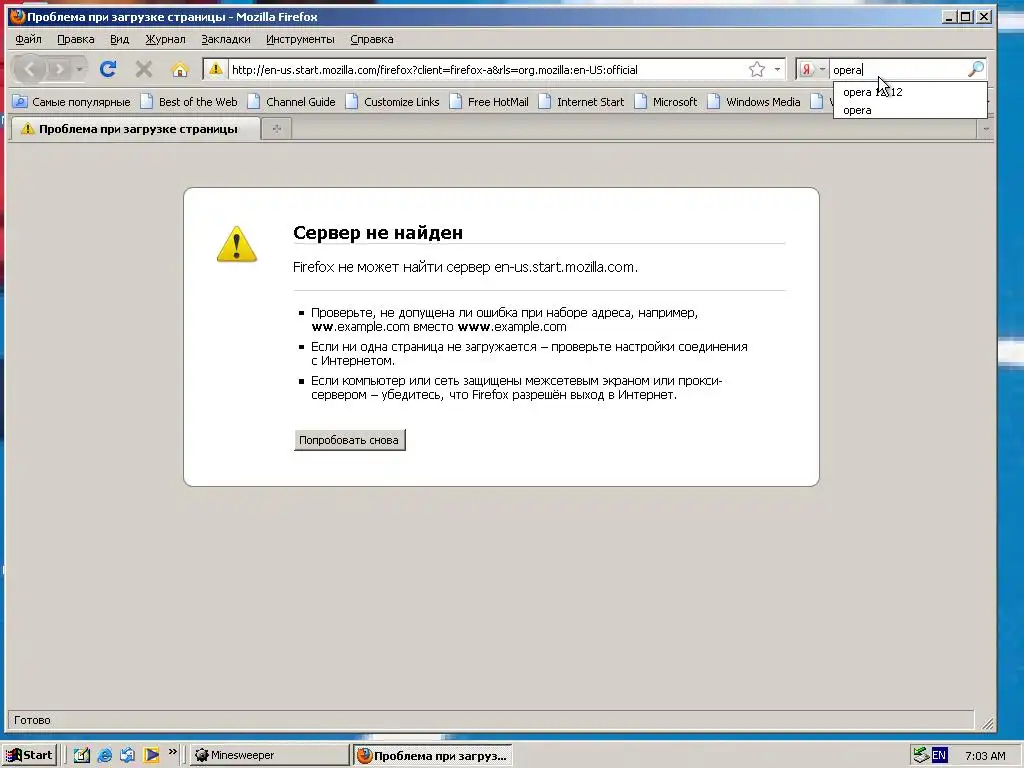Open the Best of the Web bookmark
This screenshot has width=1024, height=768.
coord(189,102)
